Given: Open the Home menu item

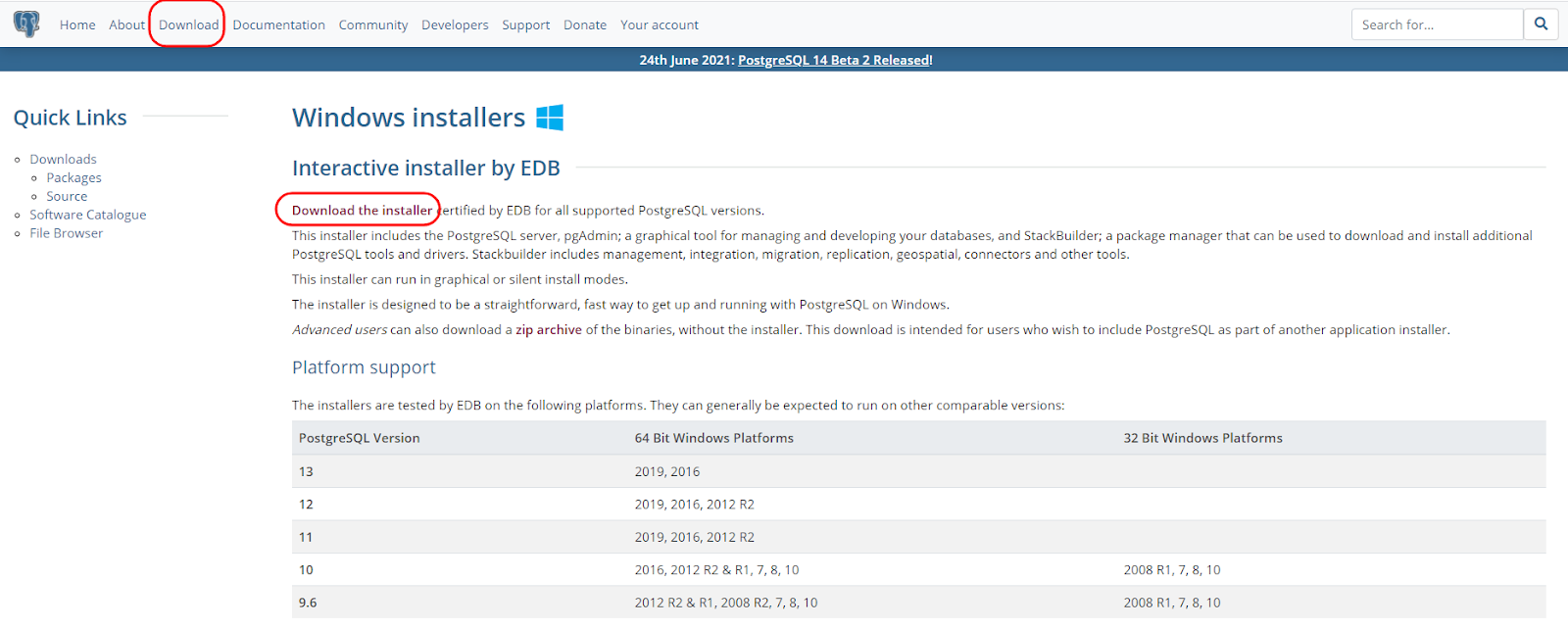Looking at the screenshot, I should point(77,24).
